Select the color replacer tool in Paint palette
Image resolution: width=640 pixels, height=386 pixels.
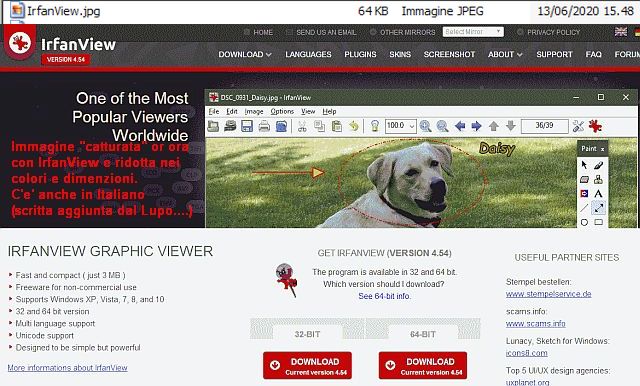pos(584,193)
